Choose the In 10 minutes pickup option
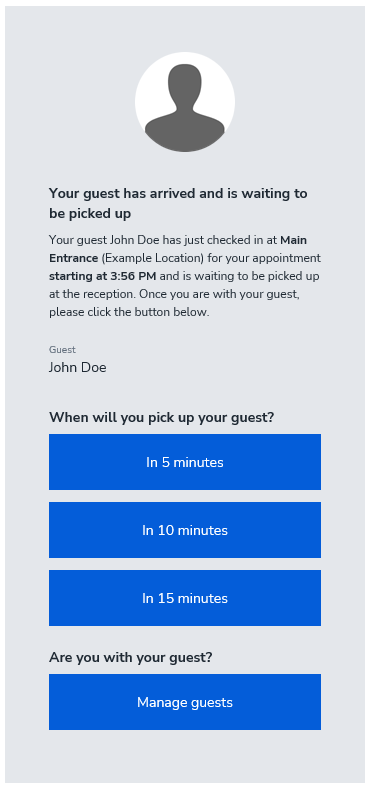The height and width of the screenshot is (787, 370). pyautogui.click(x=185, y=530)
